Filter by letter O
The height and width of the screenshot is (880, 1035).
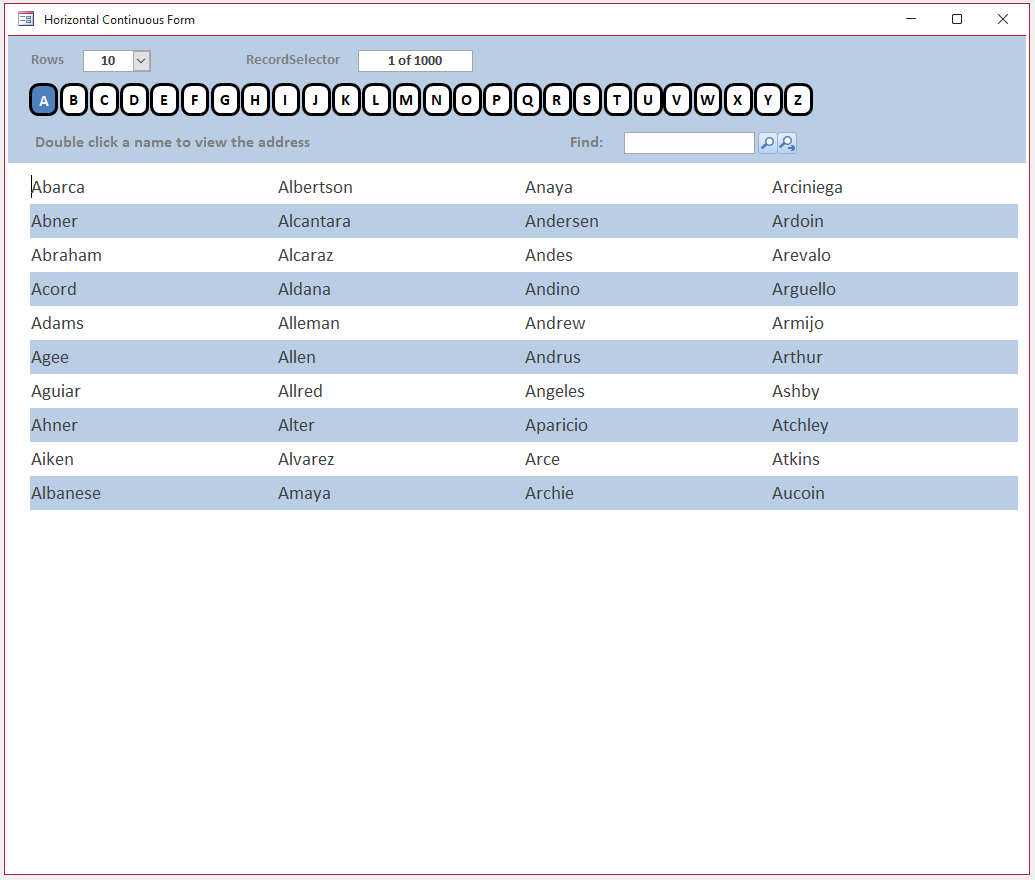[467, 100]
